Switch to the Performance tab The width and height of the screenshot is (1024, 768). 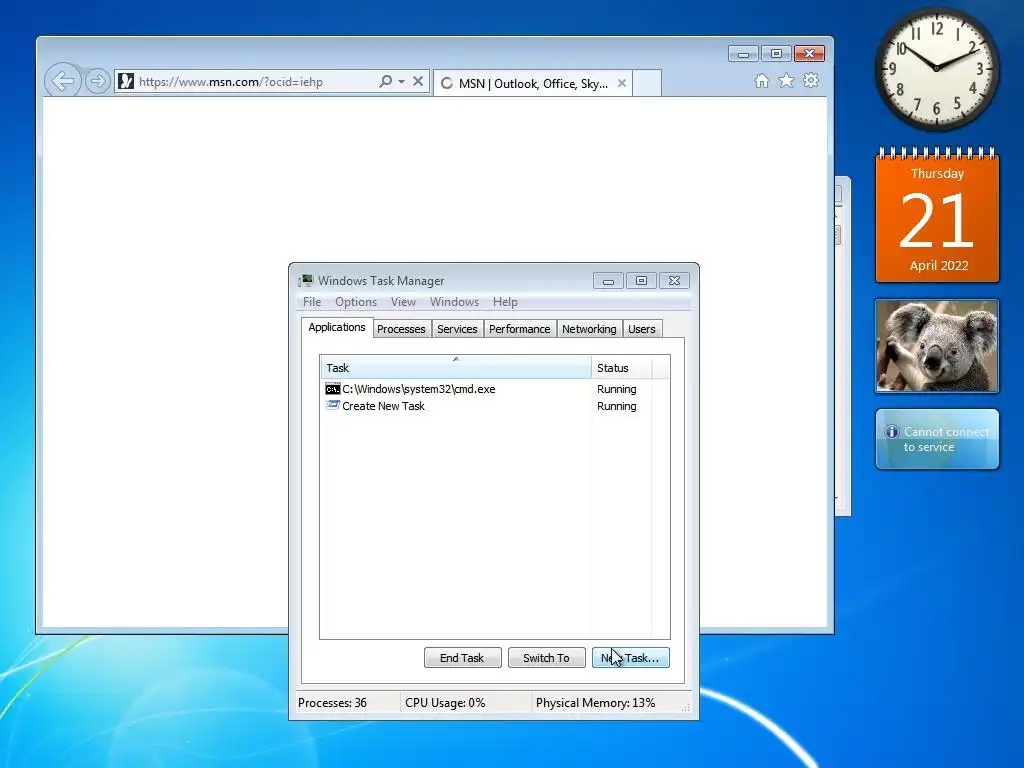(x=519, y=329)
